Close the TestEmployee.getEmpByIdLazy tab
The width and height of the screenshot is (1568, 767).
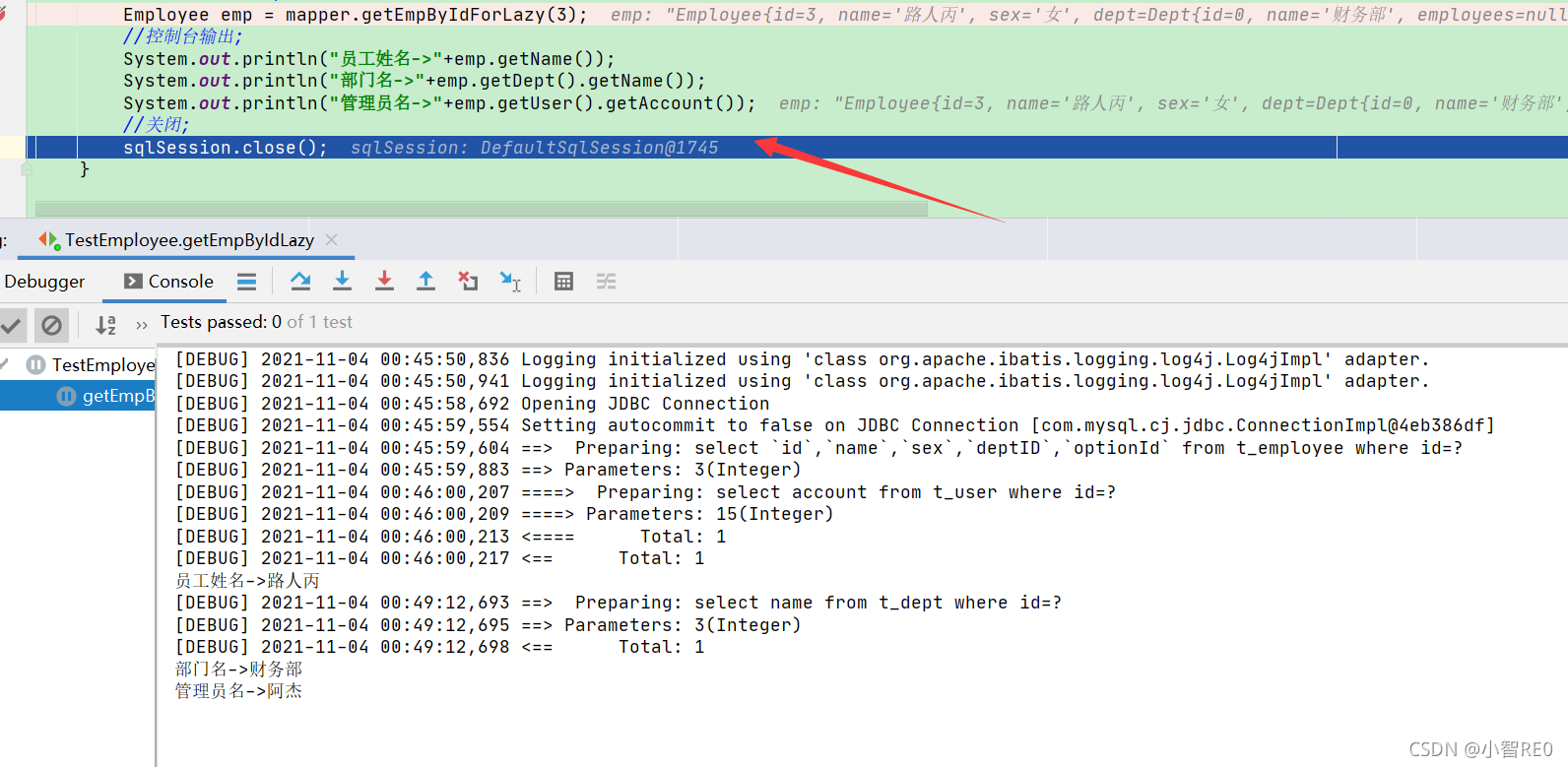(x=332, y=240)
